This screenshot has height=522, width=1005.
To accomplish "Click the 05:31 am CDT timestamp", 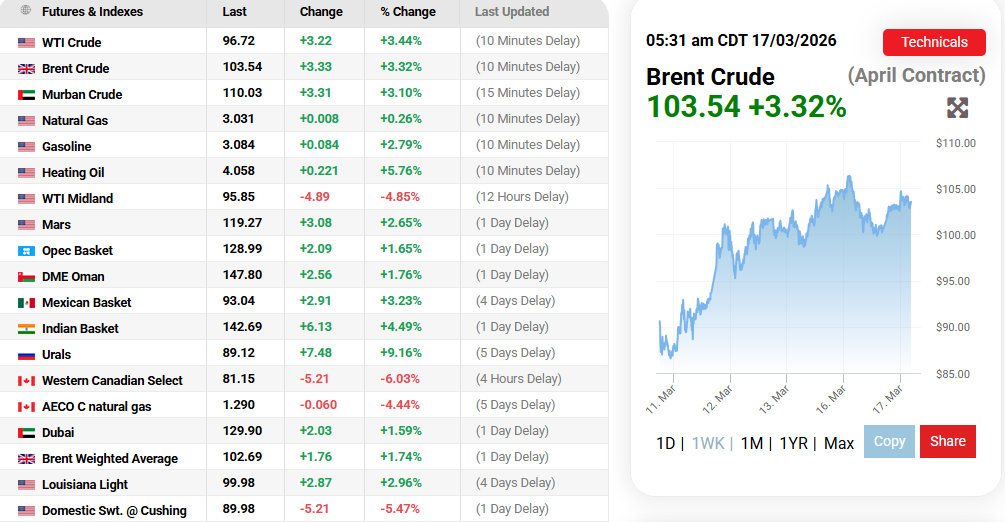I will pyautogui.click(x=741, y=40).
